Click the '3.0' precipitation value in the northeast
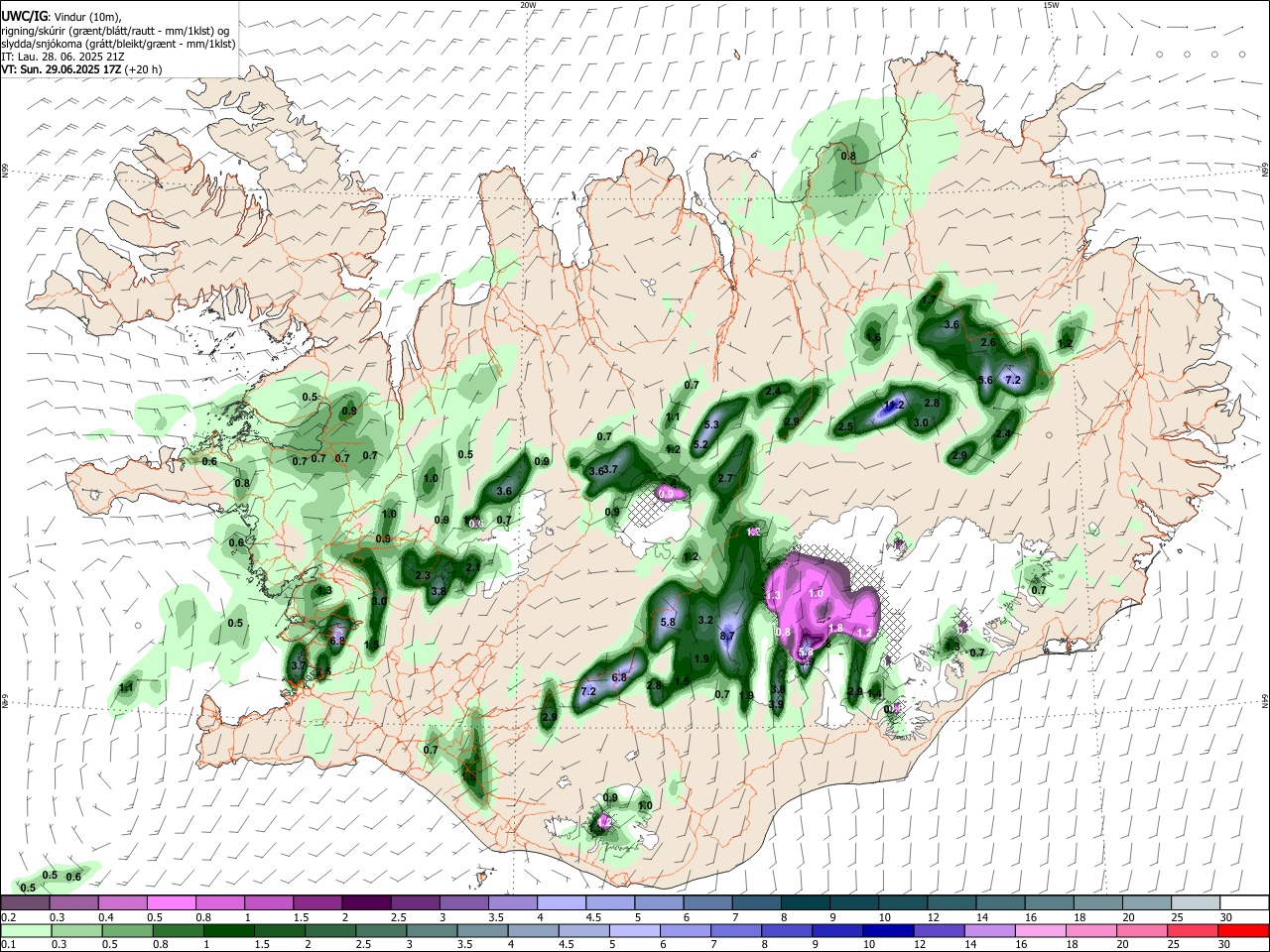The width and height of the screenshot is (1270, 952). (921, 422)
